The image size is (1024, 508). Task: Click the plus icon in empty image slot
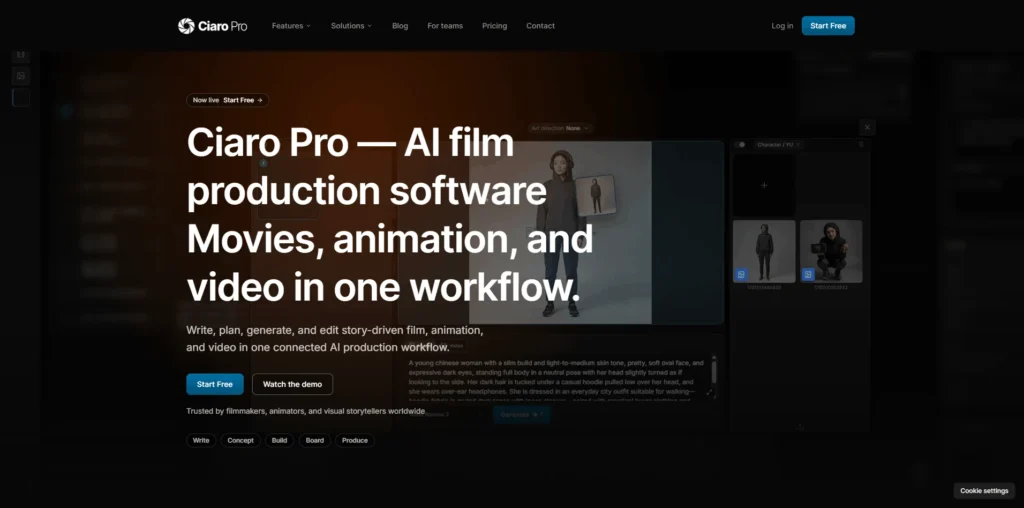click(764, 185)
